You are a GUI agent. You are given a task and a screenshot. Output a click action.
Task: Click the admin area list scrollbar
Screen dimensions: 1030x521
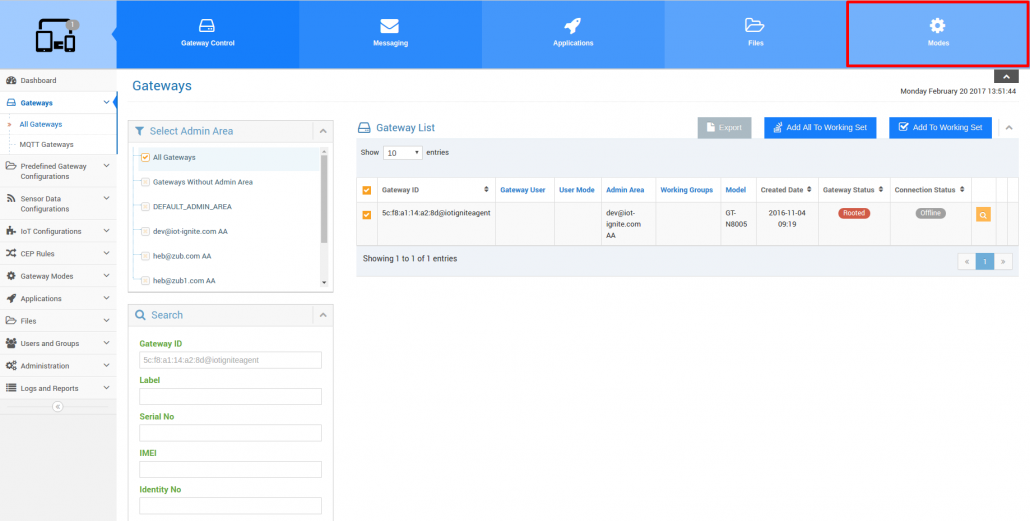[324, 200]
